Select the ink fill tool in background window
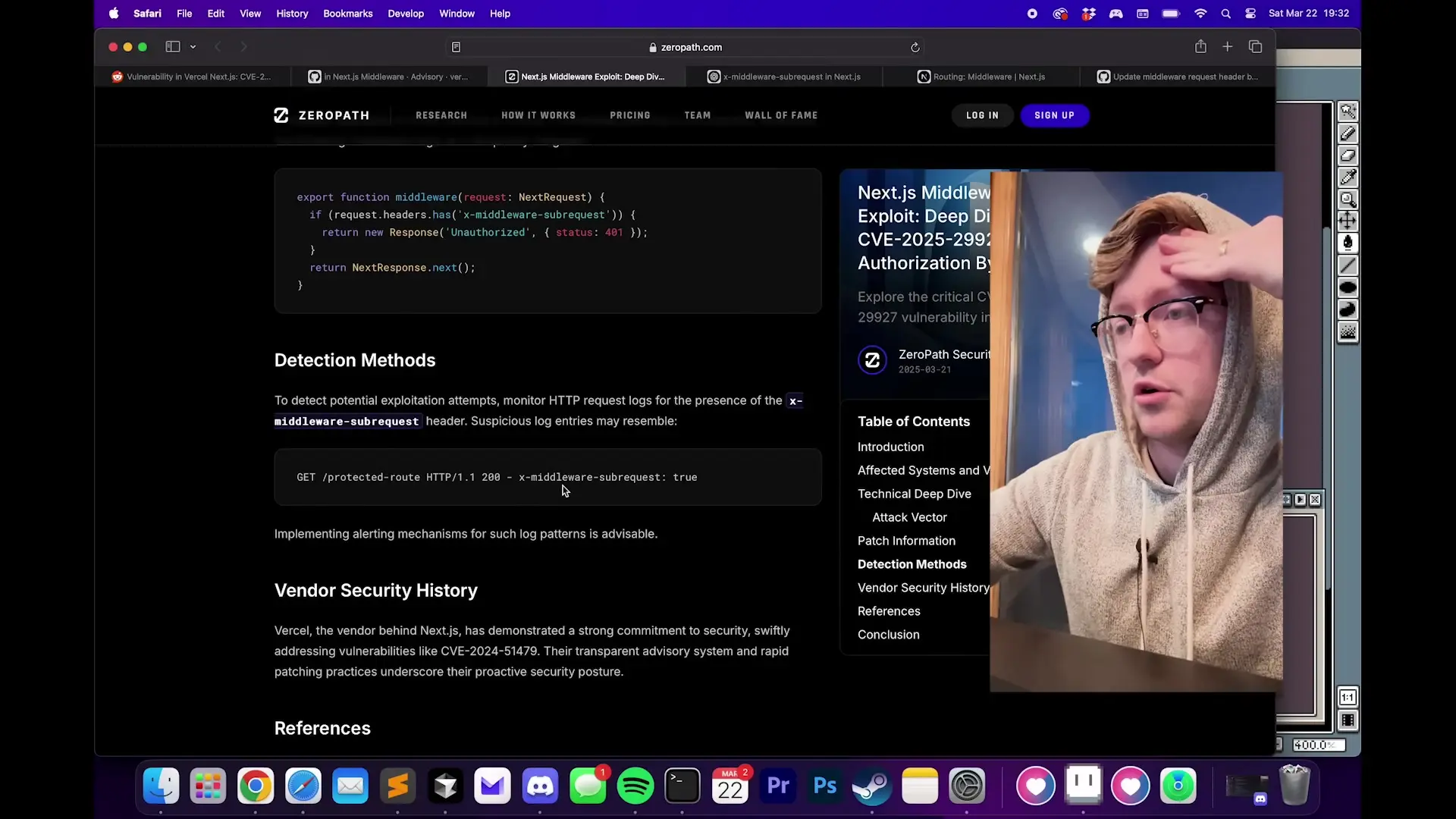1456x819 pixels. point(1348,243)
